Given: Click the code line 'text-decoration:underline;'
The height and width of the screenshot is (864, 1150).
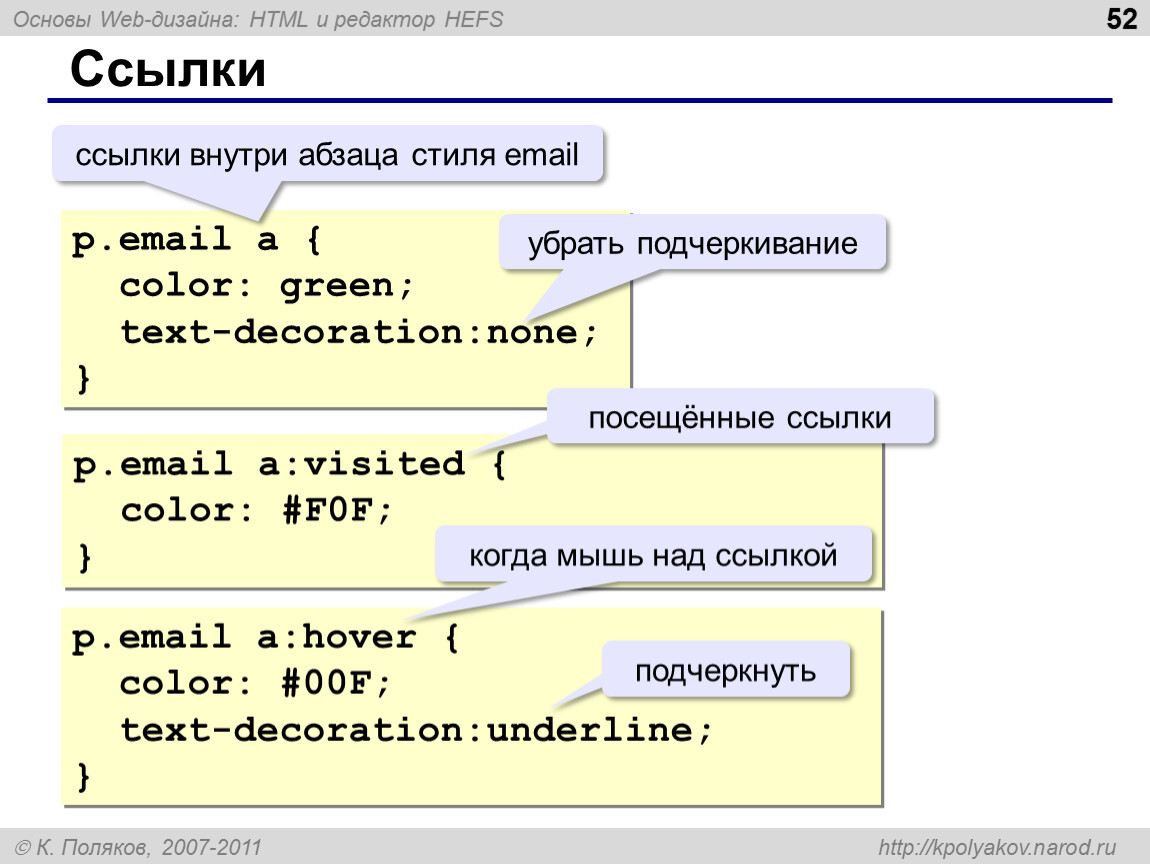Looking at the screenshot, I should point(416,730).
